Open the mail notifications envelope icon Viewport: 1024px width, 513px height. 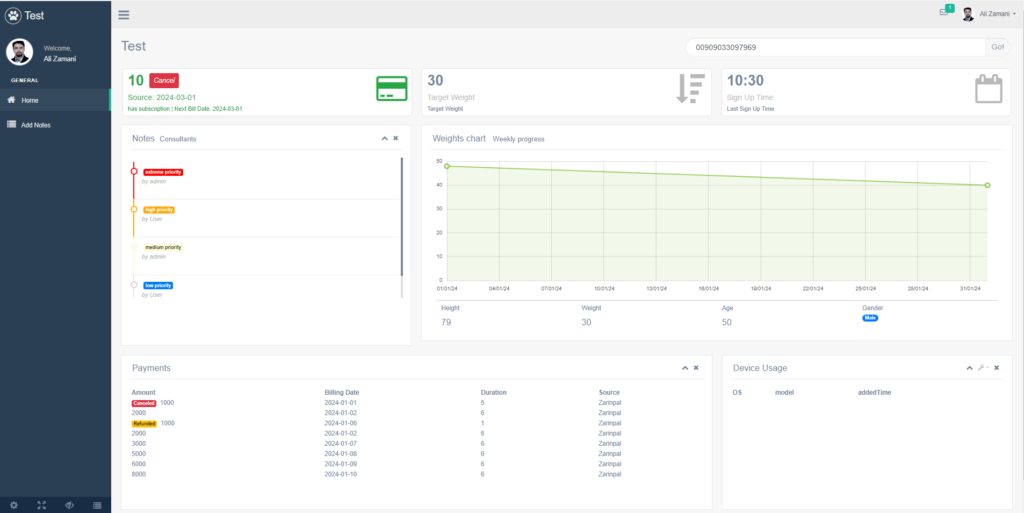944,12
